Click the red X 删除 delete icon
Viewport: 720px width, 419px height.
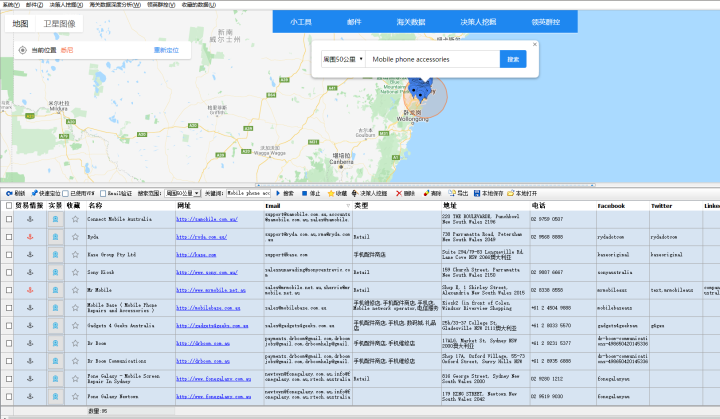399,193
